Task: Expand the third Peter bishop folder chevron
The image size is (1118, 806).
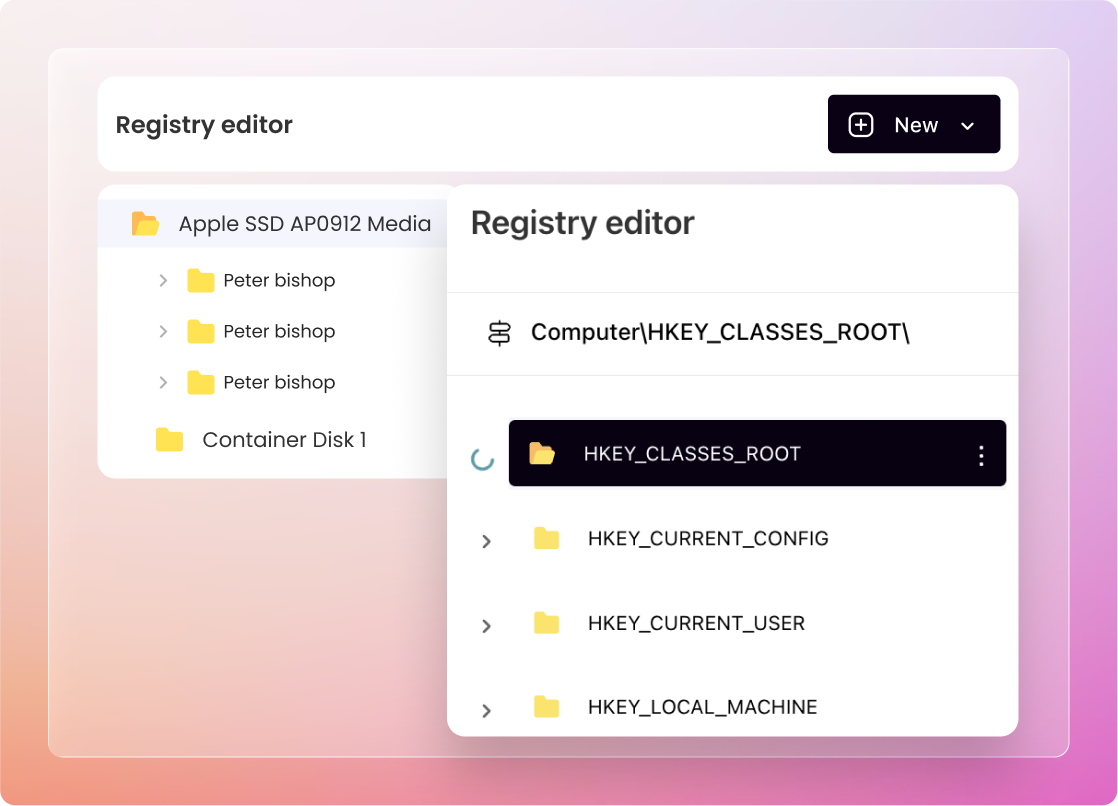Action: [163, 383]
